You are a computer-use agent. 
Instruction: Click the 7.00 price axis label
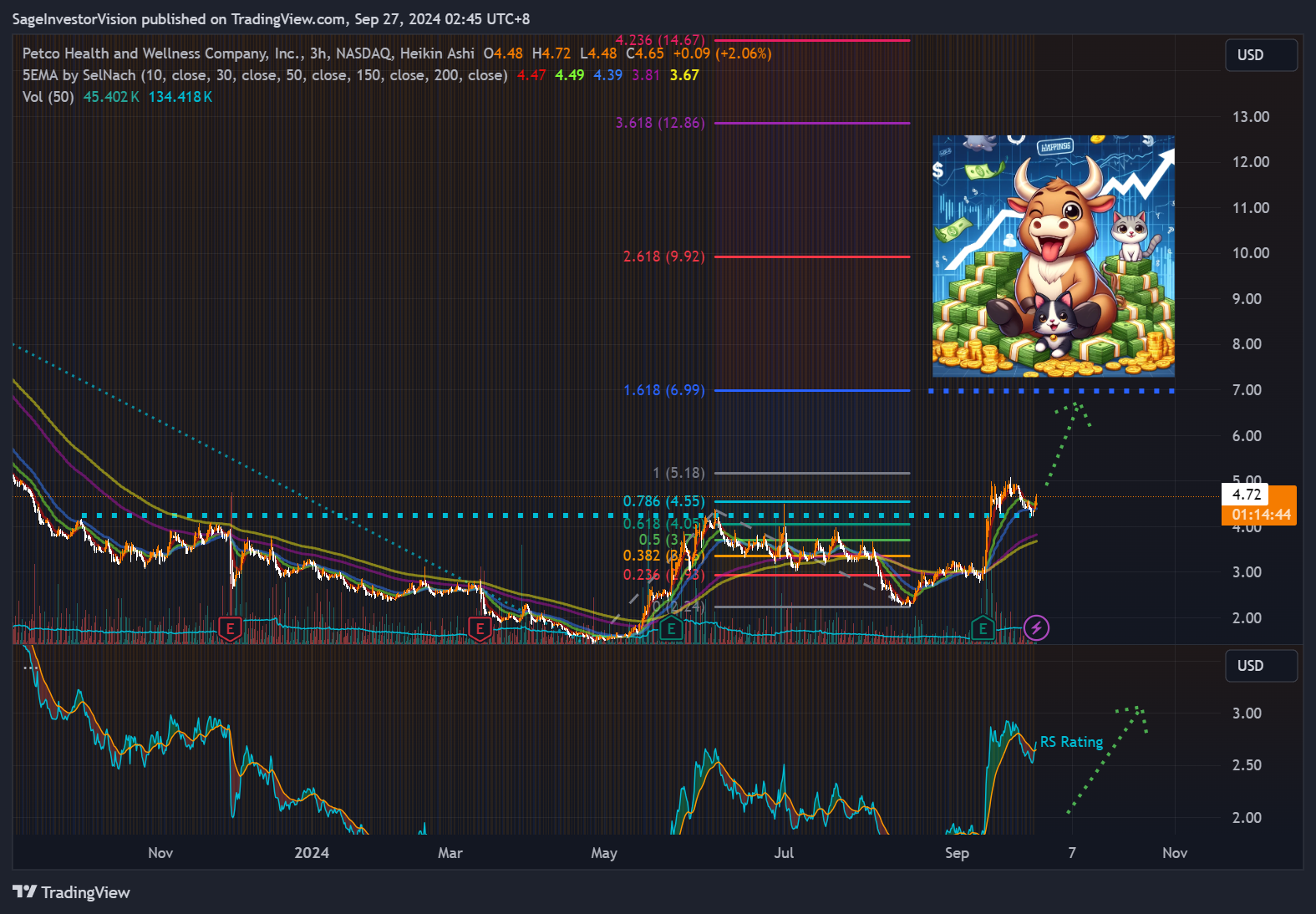click(1247, 390)
